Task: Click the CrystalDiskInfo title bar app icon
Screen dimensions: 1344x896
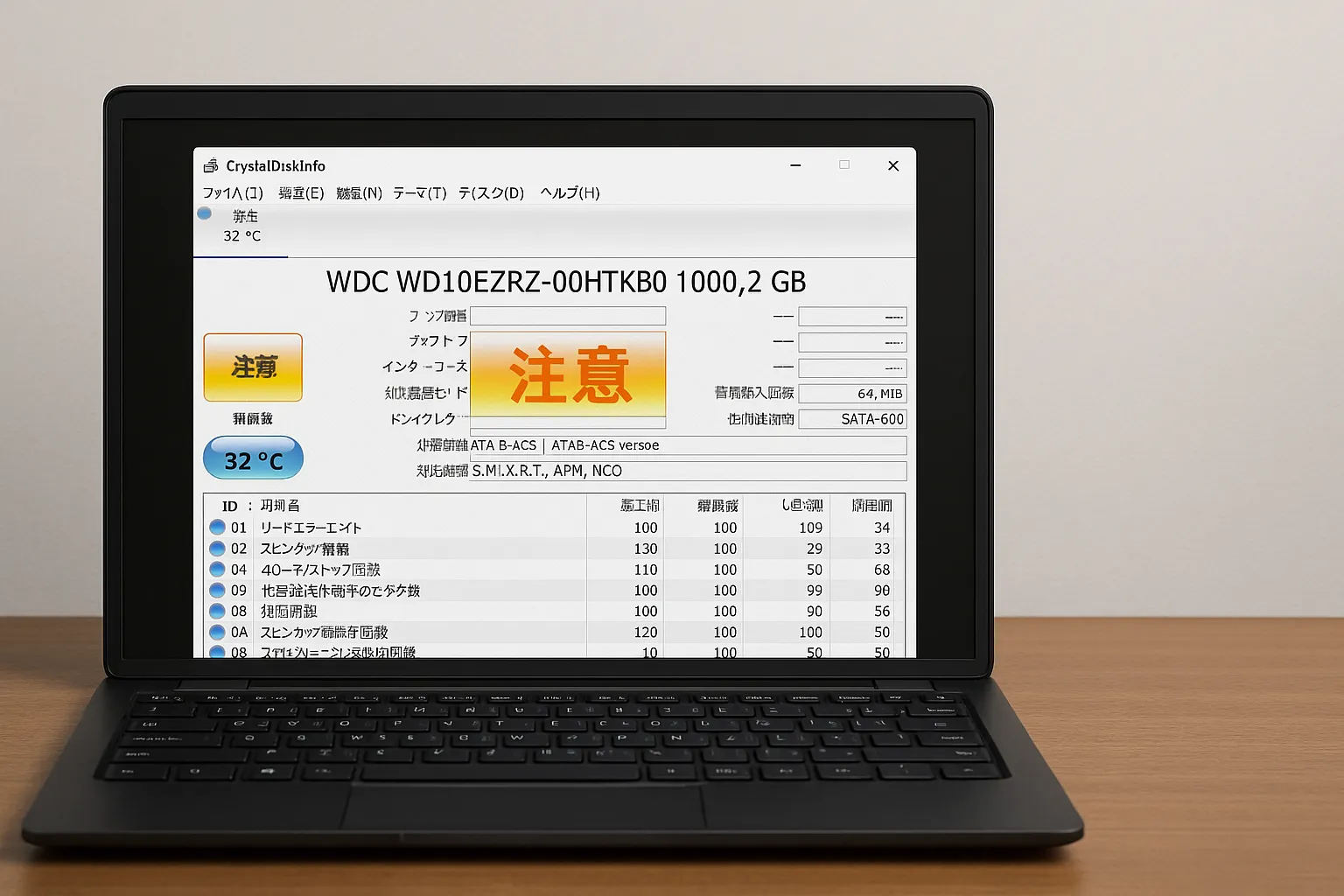Action: 211,165
